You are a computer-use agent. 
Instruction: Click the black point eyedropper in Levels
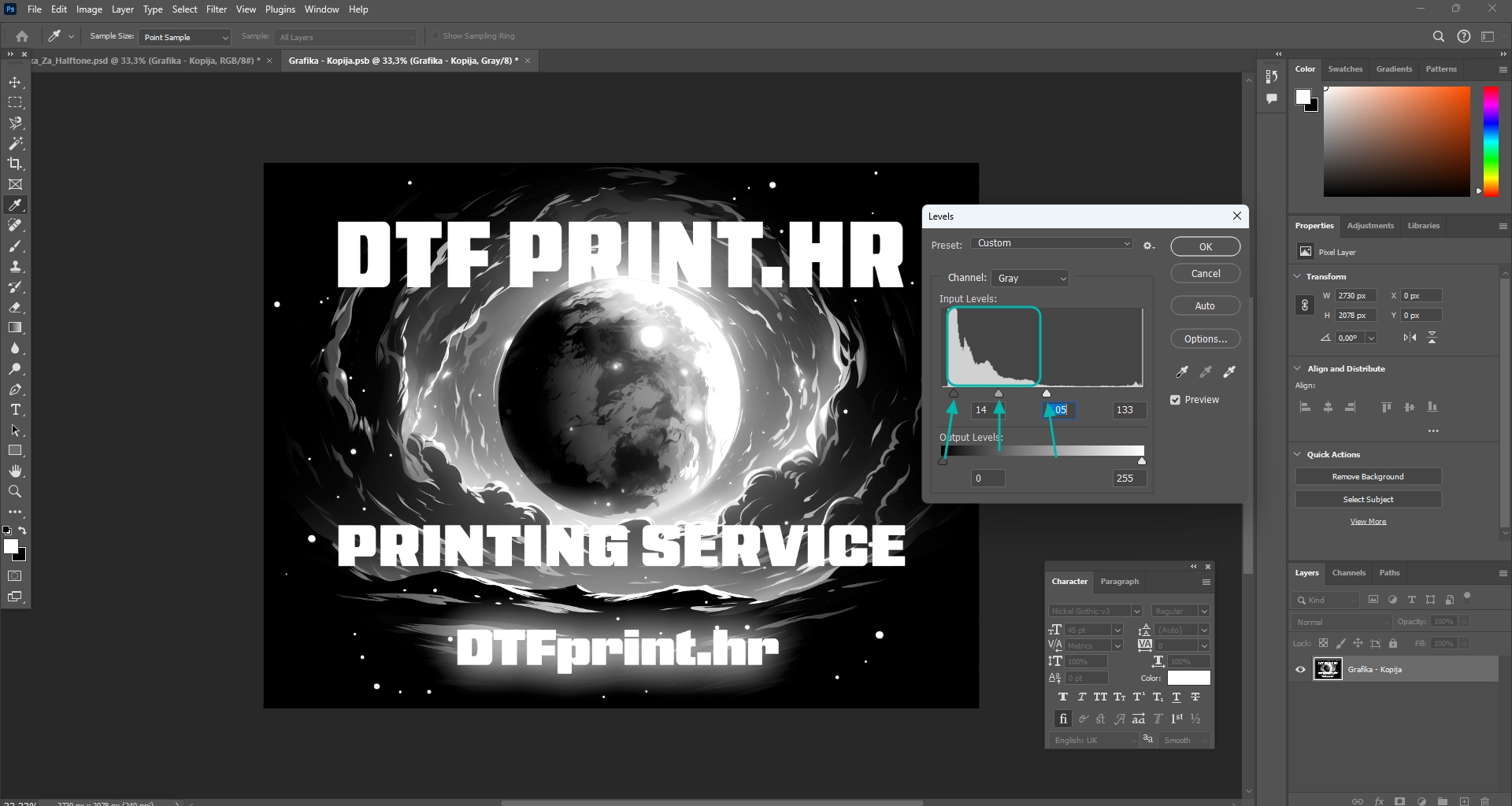click(1182, 372)
